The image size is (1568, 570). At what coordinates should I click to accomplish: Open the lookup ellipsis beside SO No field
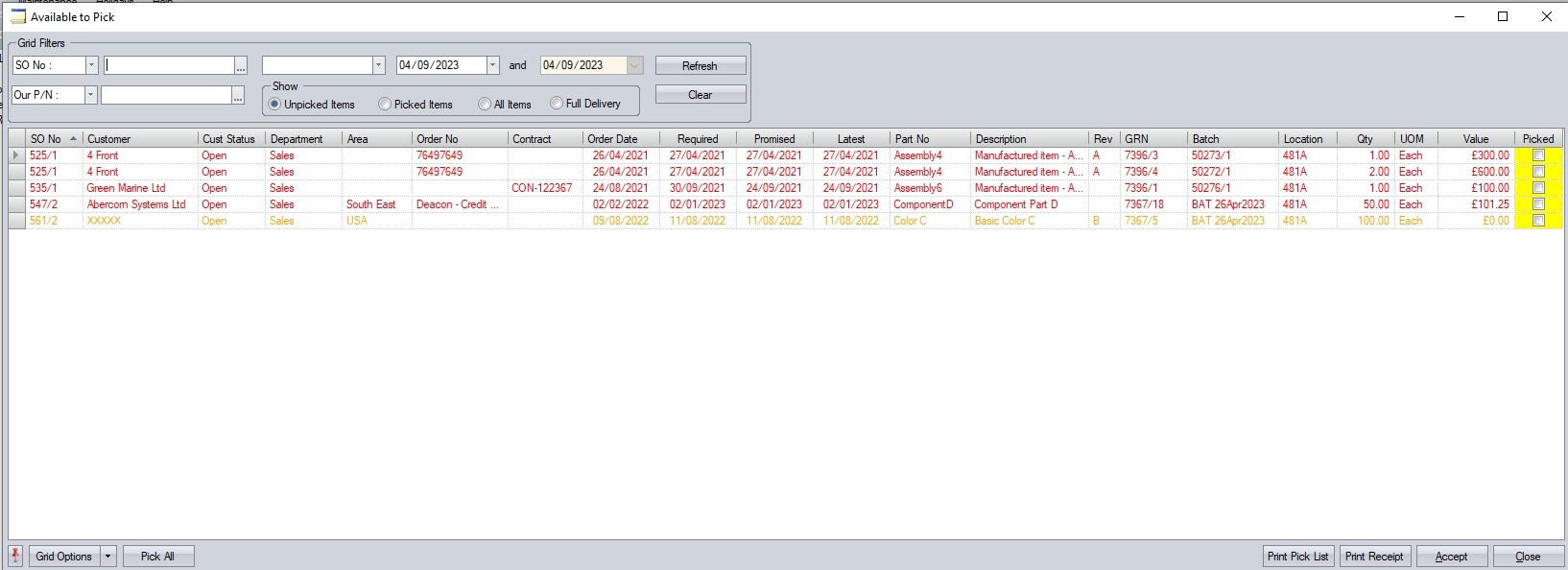coord(241,65)
